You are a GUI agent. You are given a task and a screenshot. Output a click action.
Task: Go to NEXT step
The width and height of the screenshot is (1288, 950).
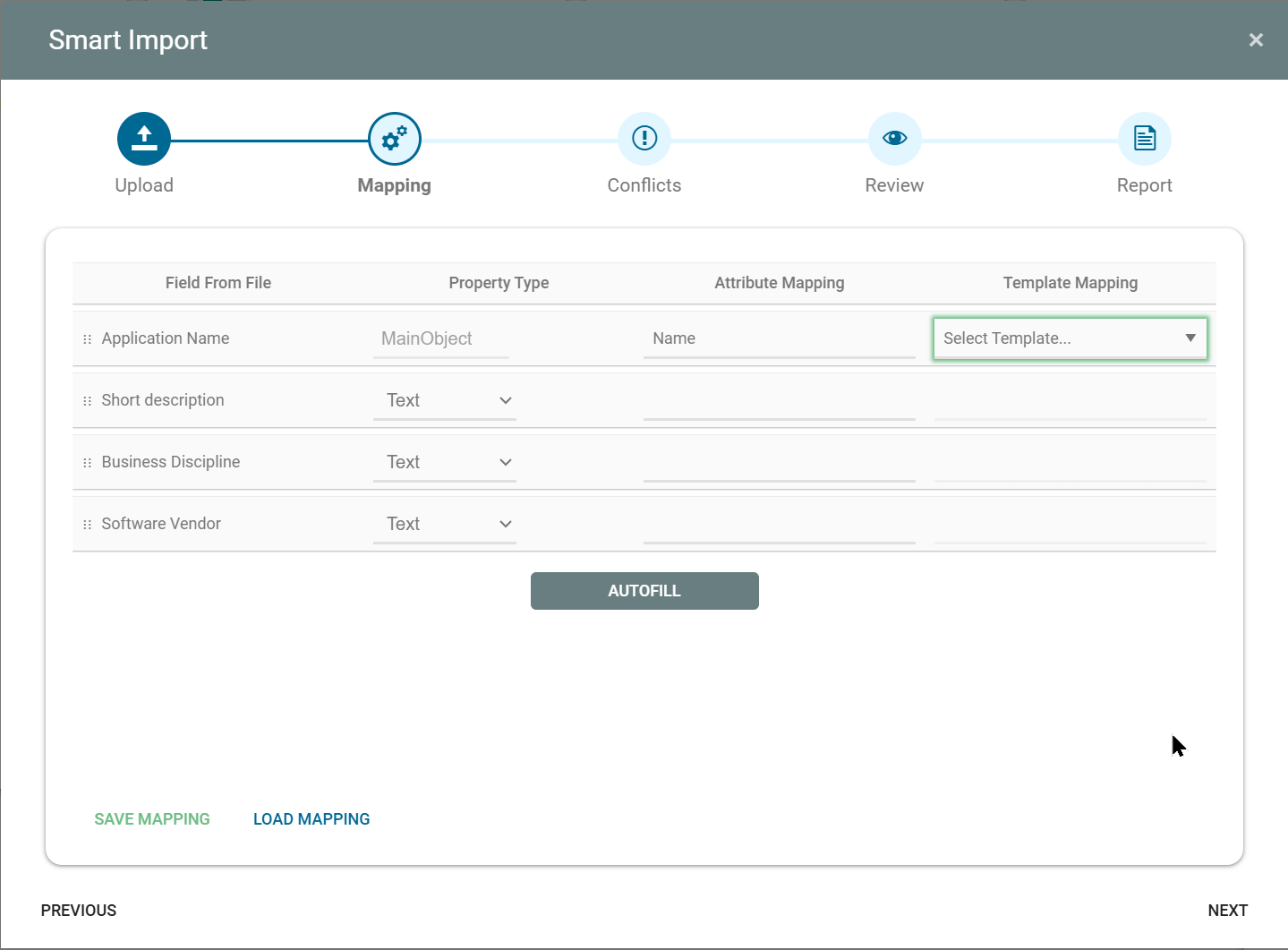coord(1227,911)
